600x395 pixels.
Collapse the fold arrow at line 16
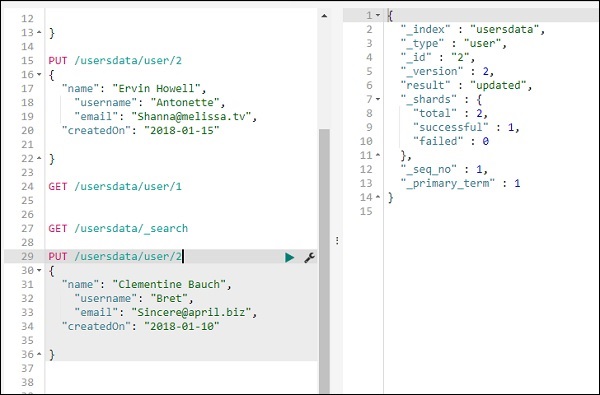39,74
